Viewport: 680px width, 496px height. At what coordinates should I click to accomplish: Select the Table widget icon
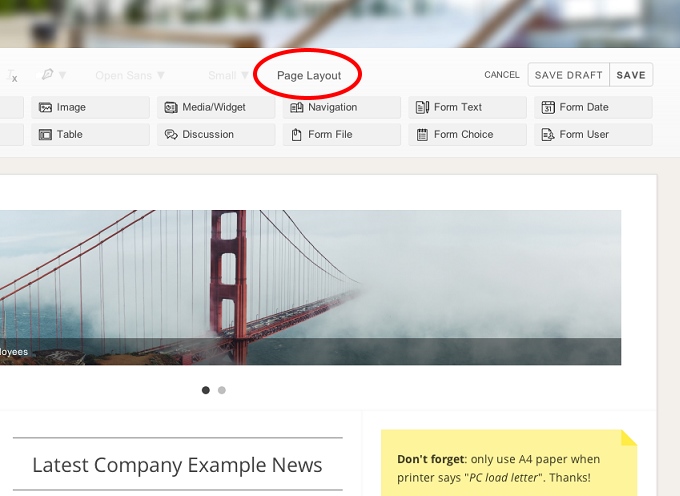(45, 135)
